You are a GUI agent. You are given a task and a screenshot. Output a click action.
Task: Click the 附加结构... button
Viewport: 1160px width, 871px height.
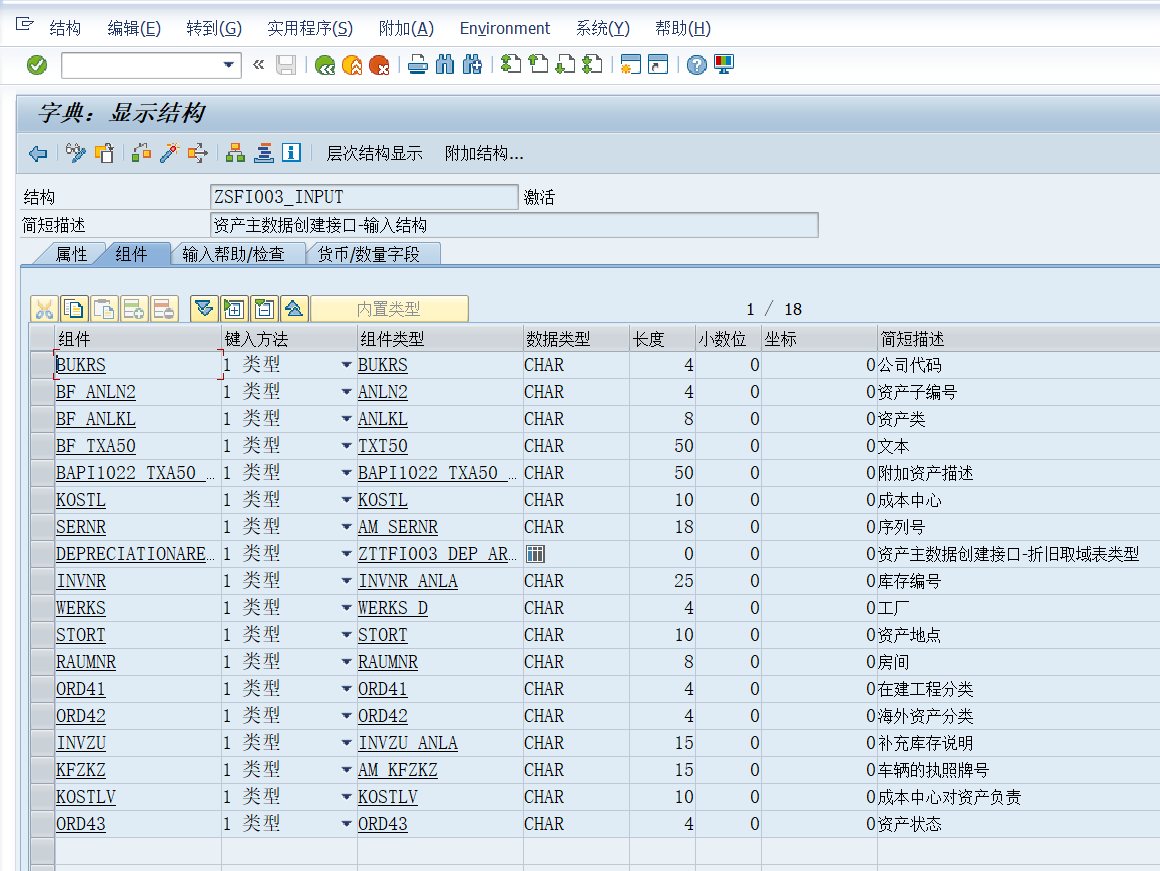tap(484, 153)
